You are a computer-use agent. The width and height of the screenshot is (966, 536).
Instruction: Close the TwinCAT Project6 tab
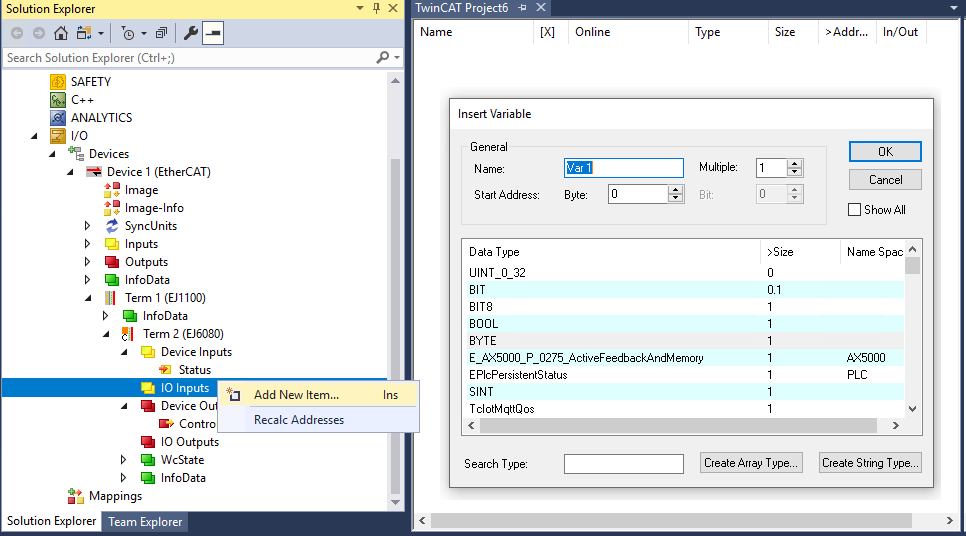pyautogui.click(x=541, y=7)
